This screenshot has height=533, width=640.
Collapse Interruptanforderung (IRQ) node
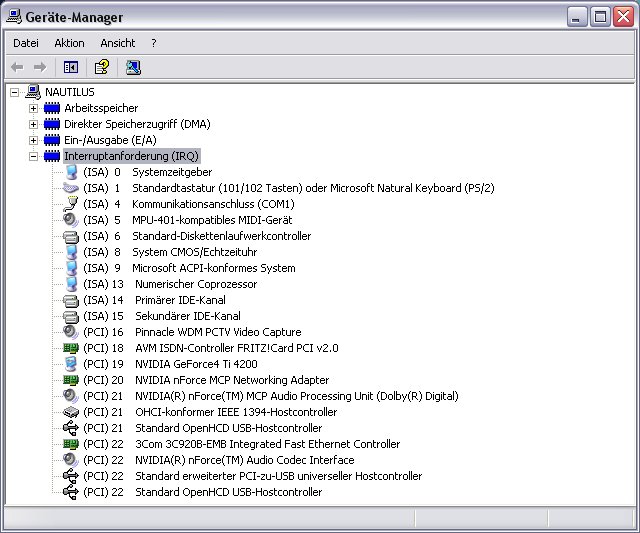[33, 156]
